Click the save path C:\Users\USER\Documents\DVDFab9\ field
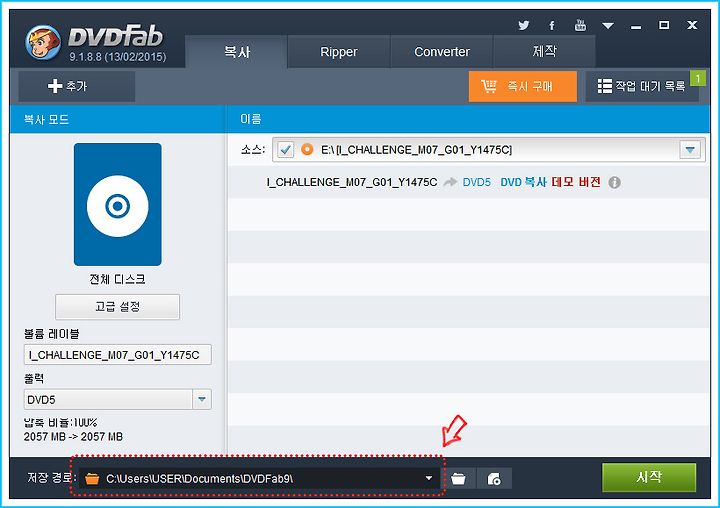 tap(259, 478)
